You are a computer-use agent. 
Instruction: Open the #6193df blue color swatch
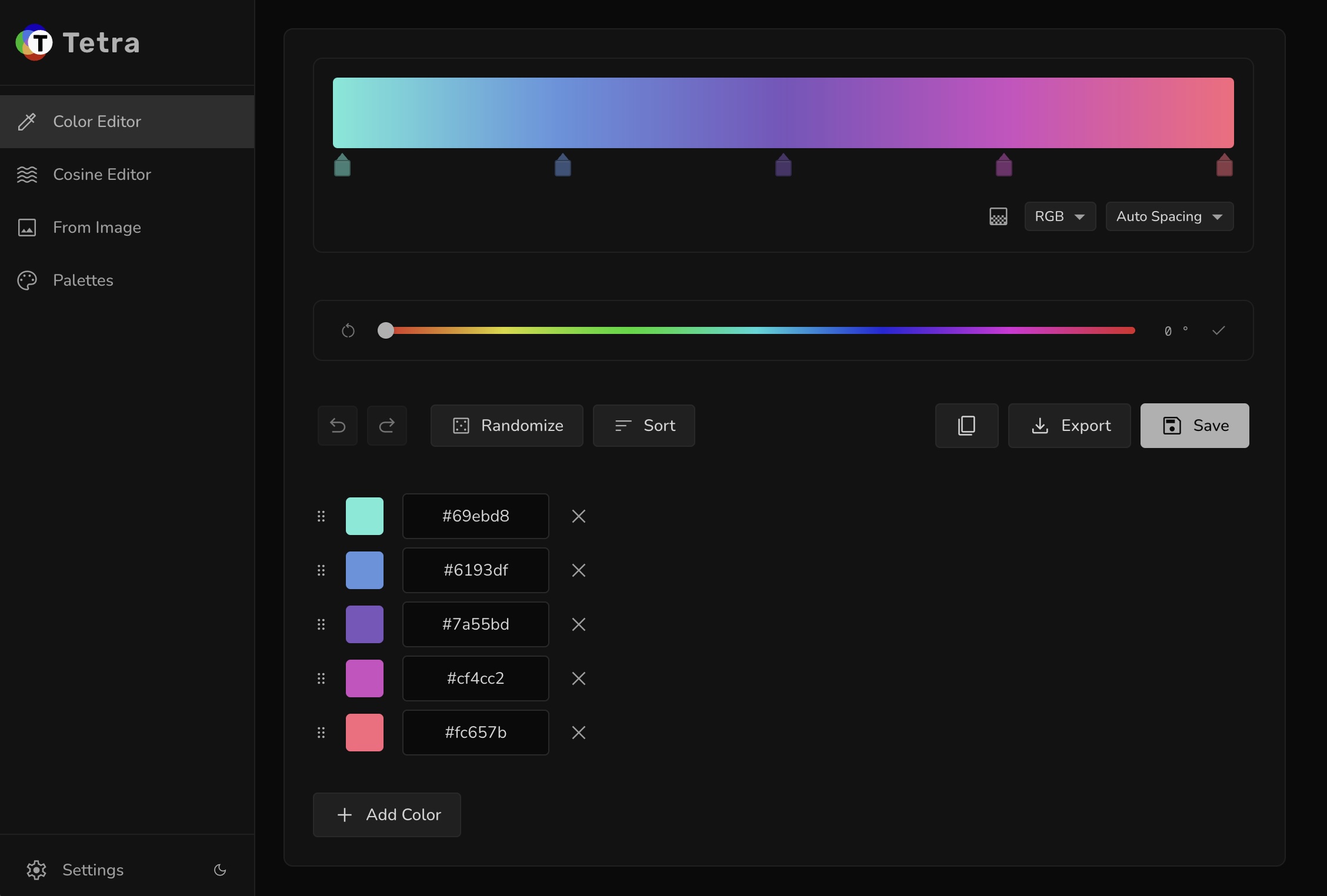pos(365,570)
